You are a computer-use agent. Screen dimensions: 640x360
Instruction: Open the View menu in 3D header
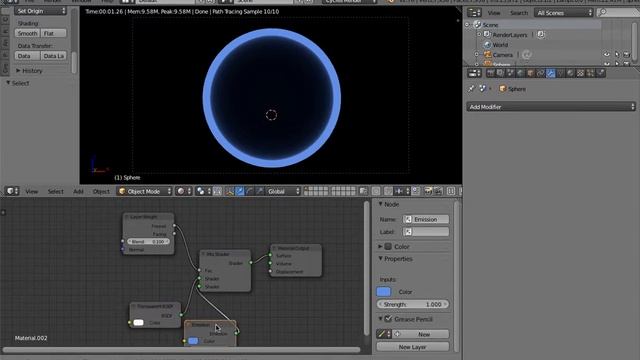[31, 191]
